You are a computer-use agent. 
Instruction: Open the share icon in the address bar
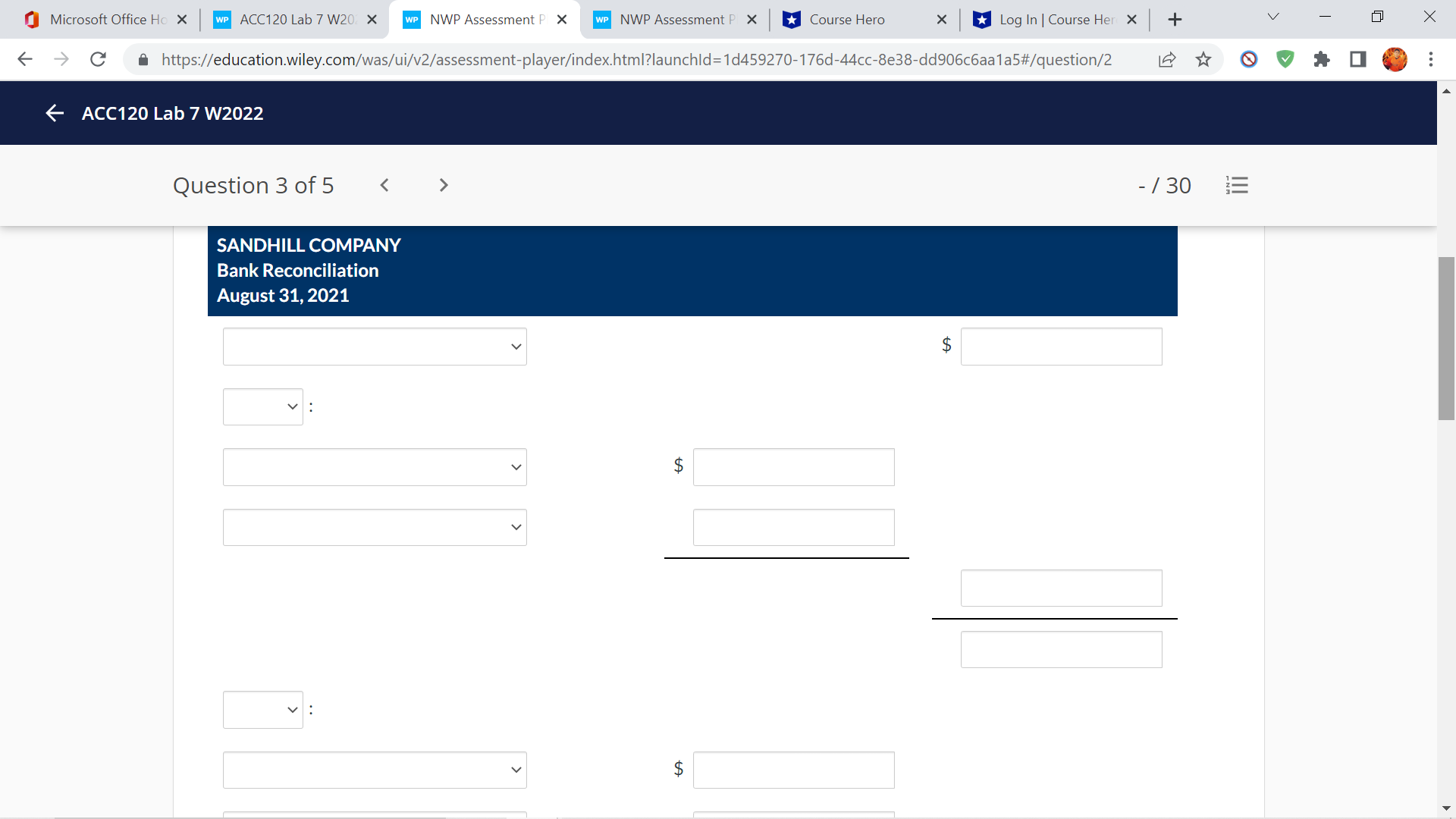pyautogui.click(x=1167, y=59)
